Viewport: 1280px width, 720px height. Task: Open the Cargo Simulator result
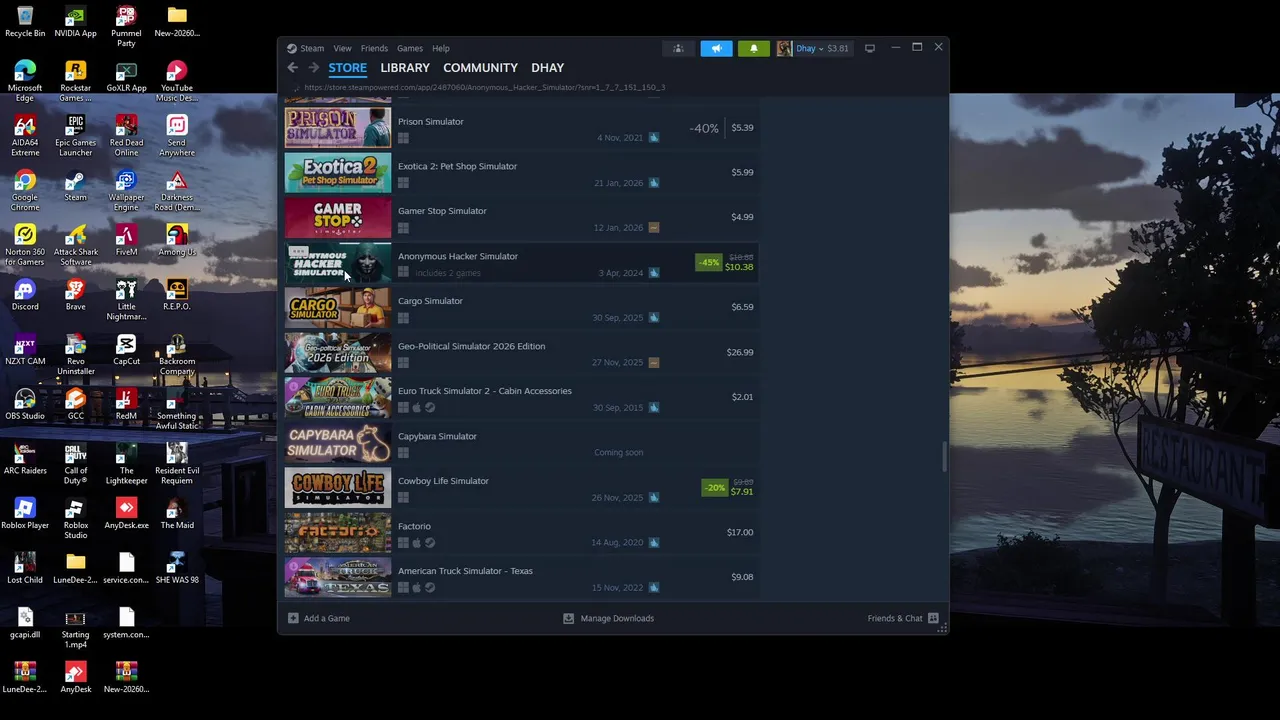coord(521,308)
